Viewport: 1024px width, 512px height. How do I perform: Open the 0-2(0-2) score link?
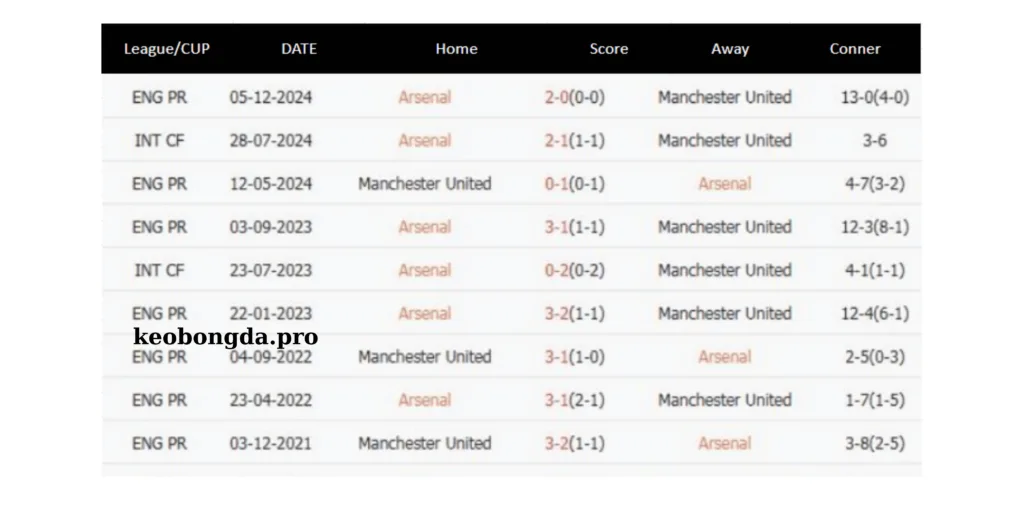coord(574,270)
